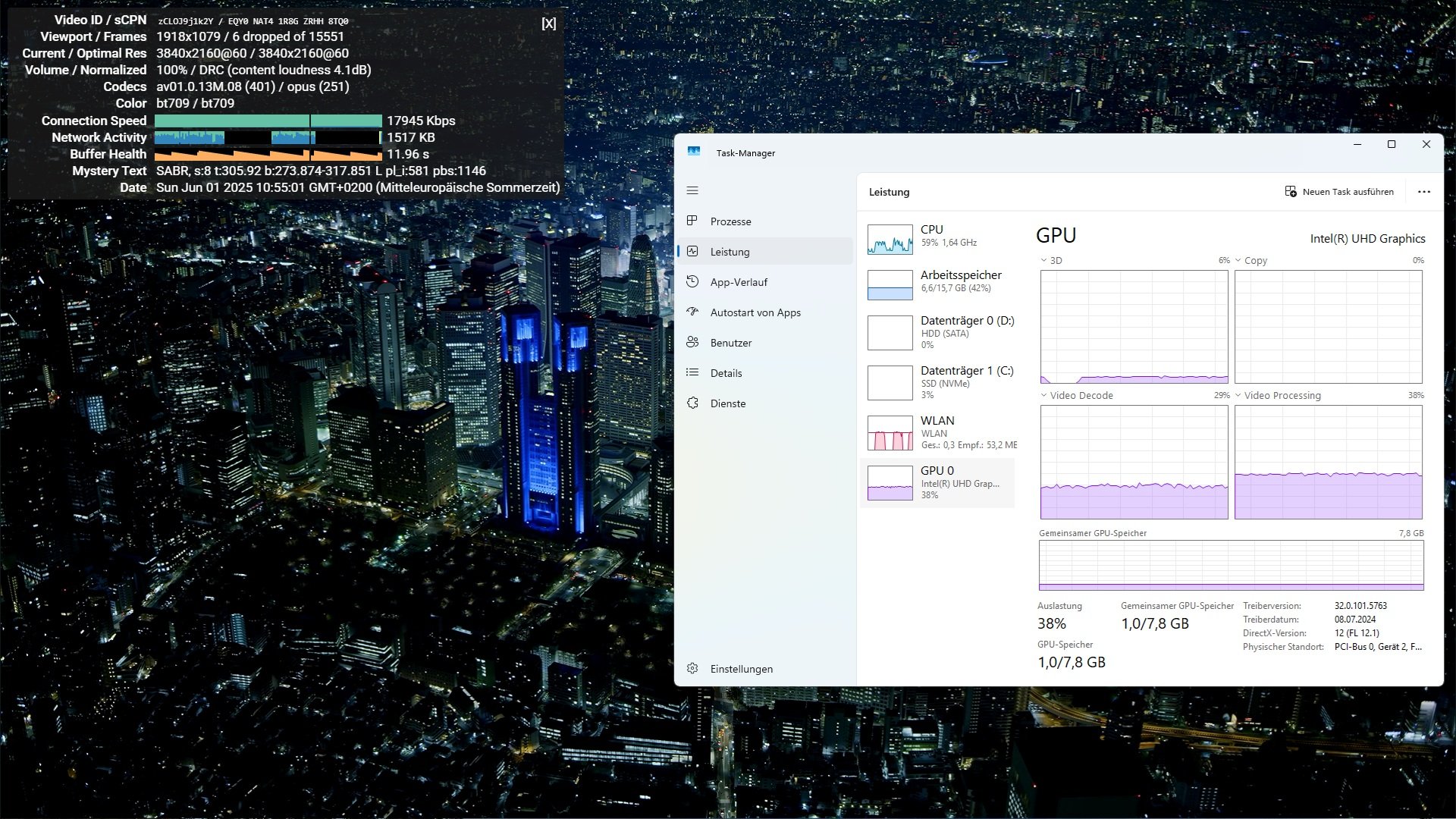Viewport: 1456px width, 819px height.
Task: Click the Benutzer users icon
Action: pyautogui.click(x=692, y=342)
